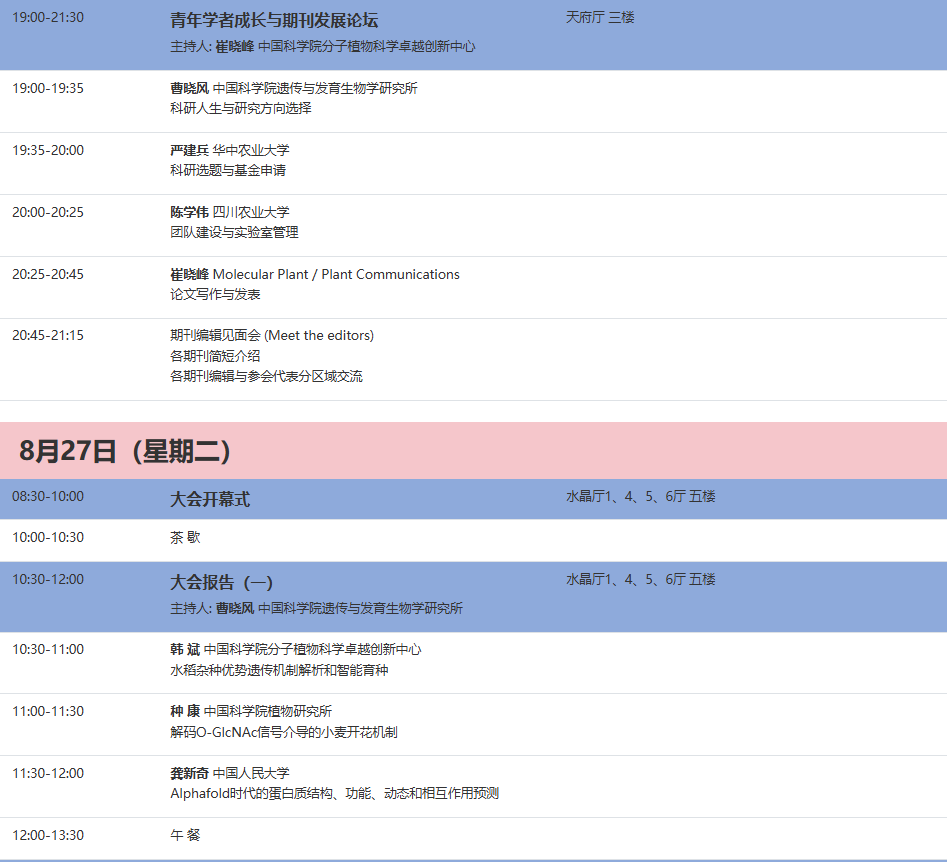Select the 8月27日（星期二）date header
The image size is (947, 862).
126,451
